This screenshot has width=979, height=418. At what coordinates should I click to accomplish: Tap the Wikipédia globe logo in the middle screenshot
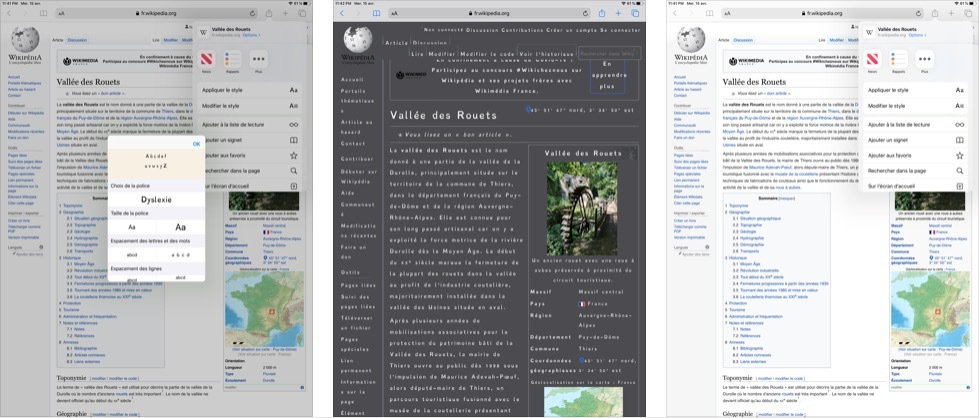click(358, 39)
